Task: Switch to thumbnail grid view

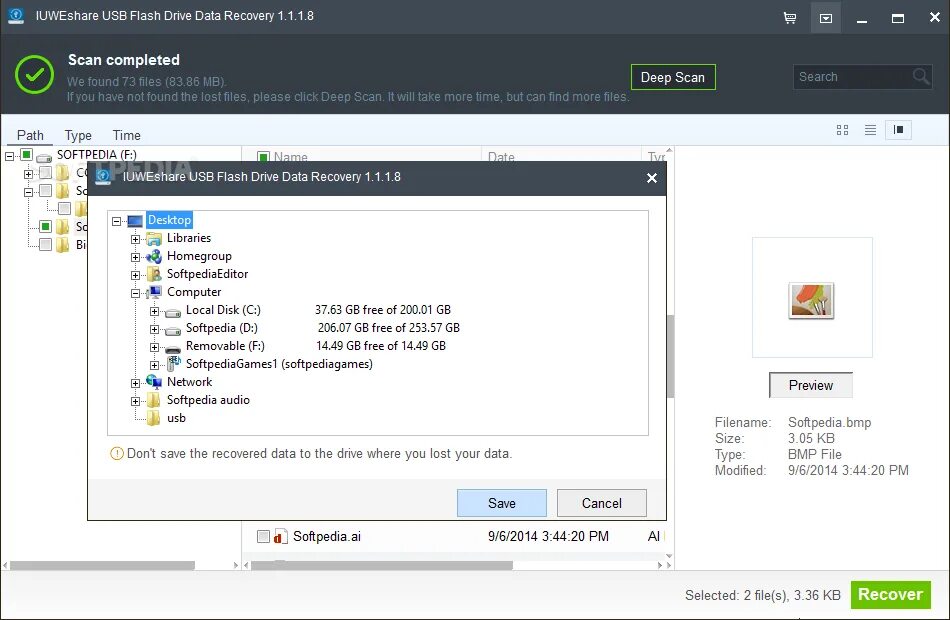Action: pos(842,130)
